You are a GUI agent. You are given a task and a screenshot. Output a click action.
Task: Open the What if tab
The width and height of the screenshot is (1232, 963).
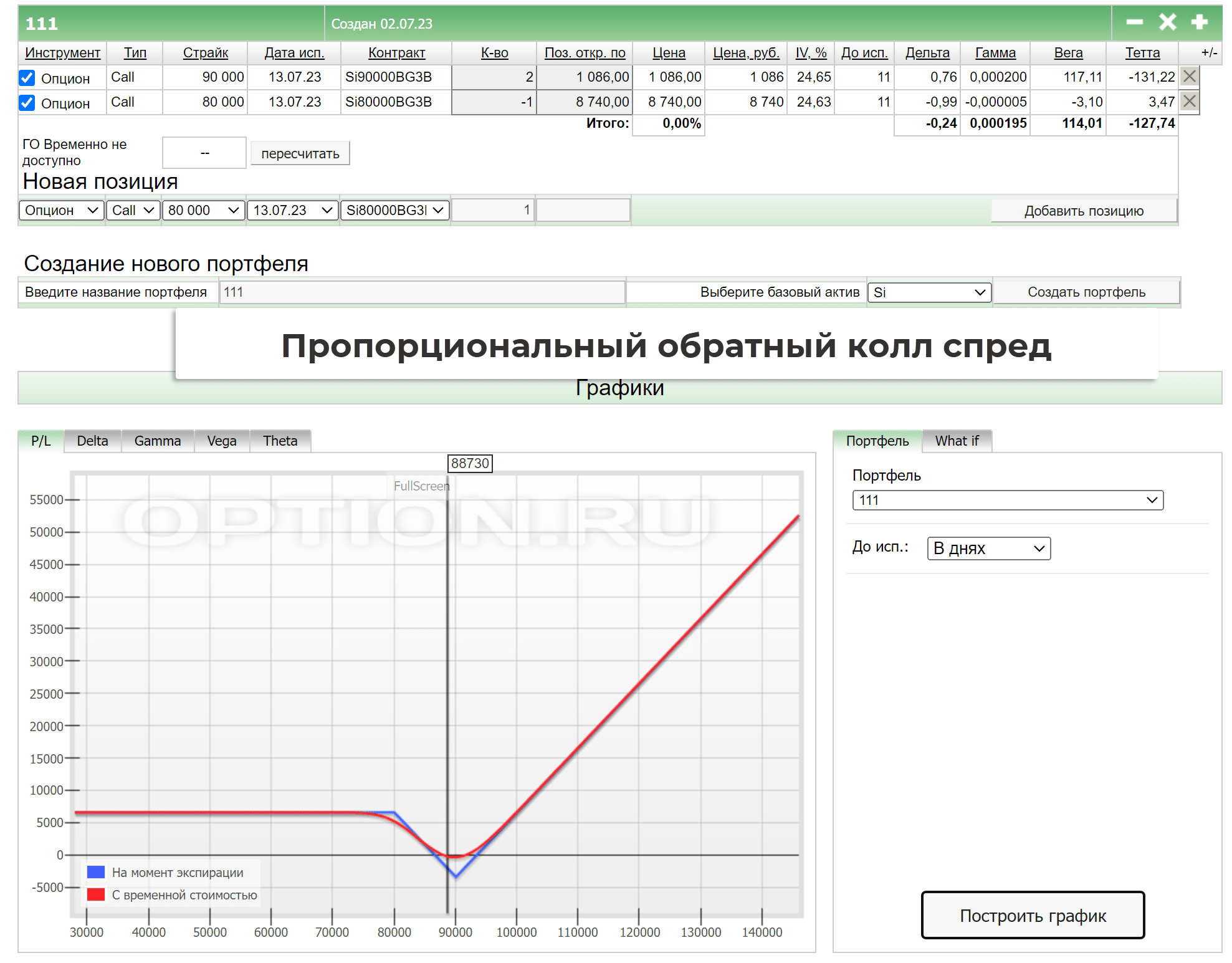click(957, 441)
